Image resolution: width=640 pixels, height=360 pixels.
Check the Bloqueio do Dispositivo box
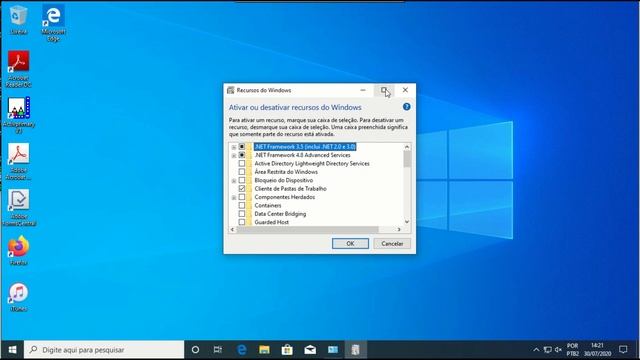click(242, 180)
